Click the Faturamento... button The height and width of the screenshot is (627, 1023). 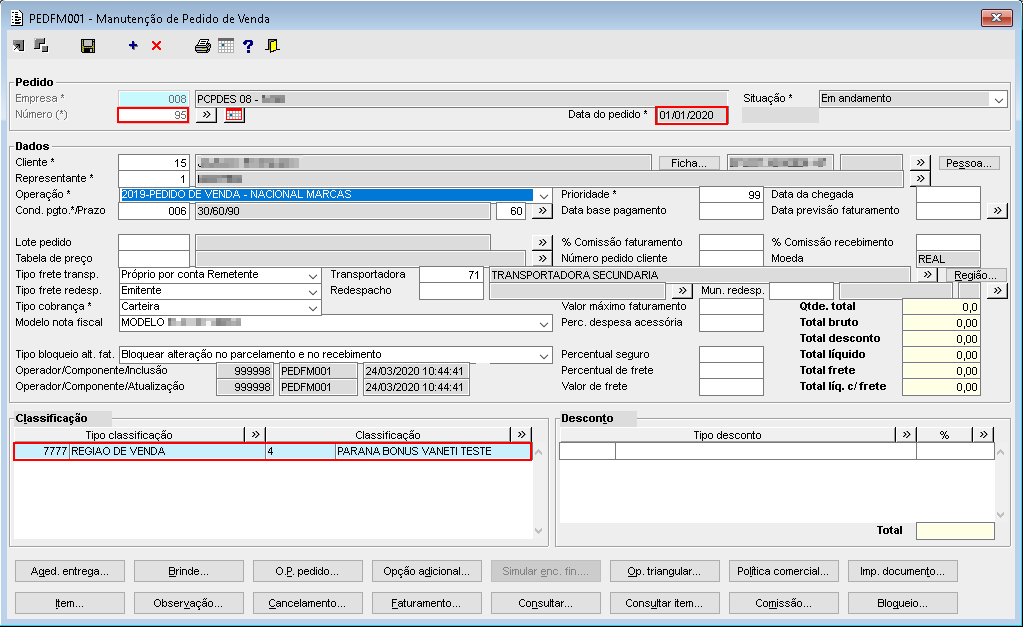427,603
